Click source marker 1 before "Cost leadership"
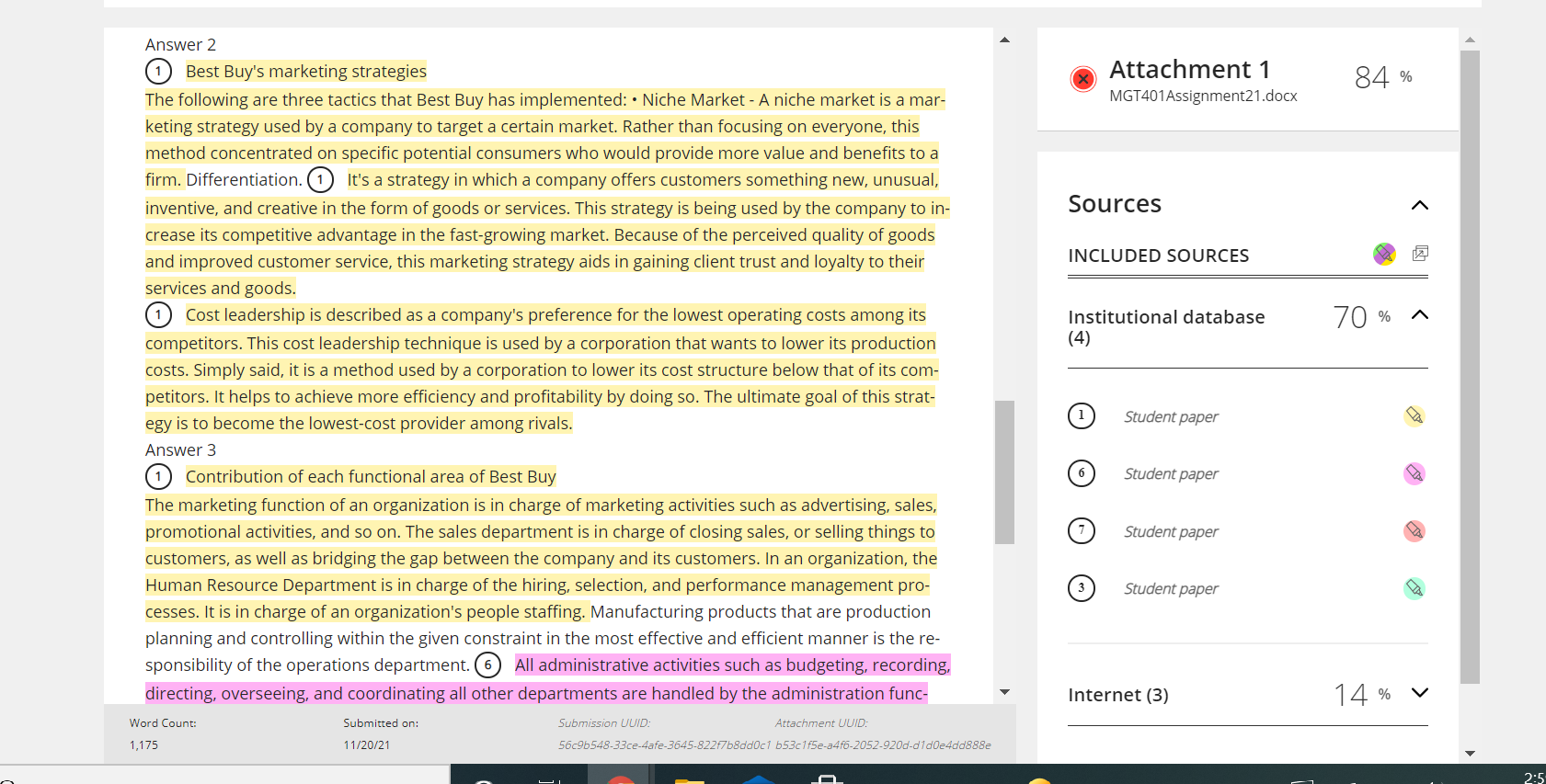This screenshot has height=784, width=1546. (x=158, y=314)
